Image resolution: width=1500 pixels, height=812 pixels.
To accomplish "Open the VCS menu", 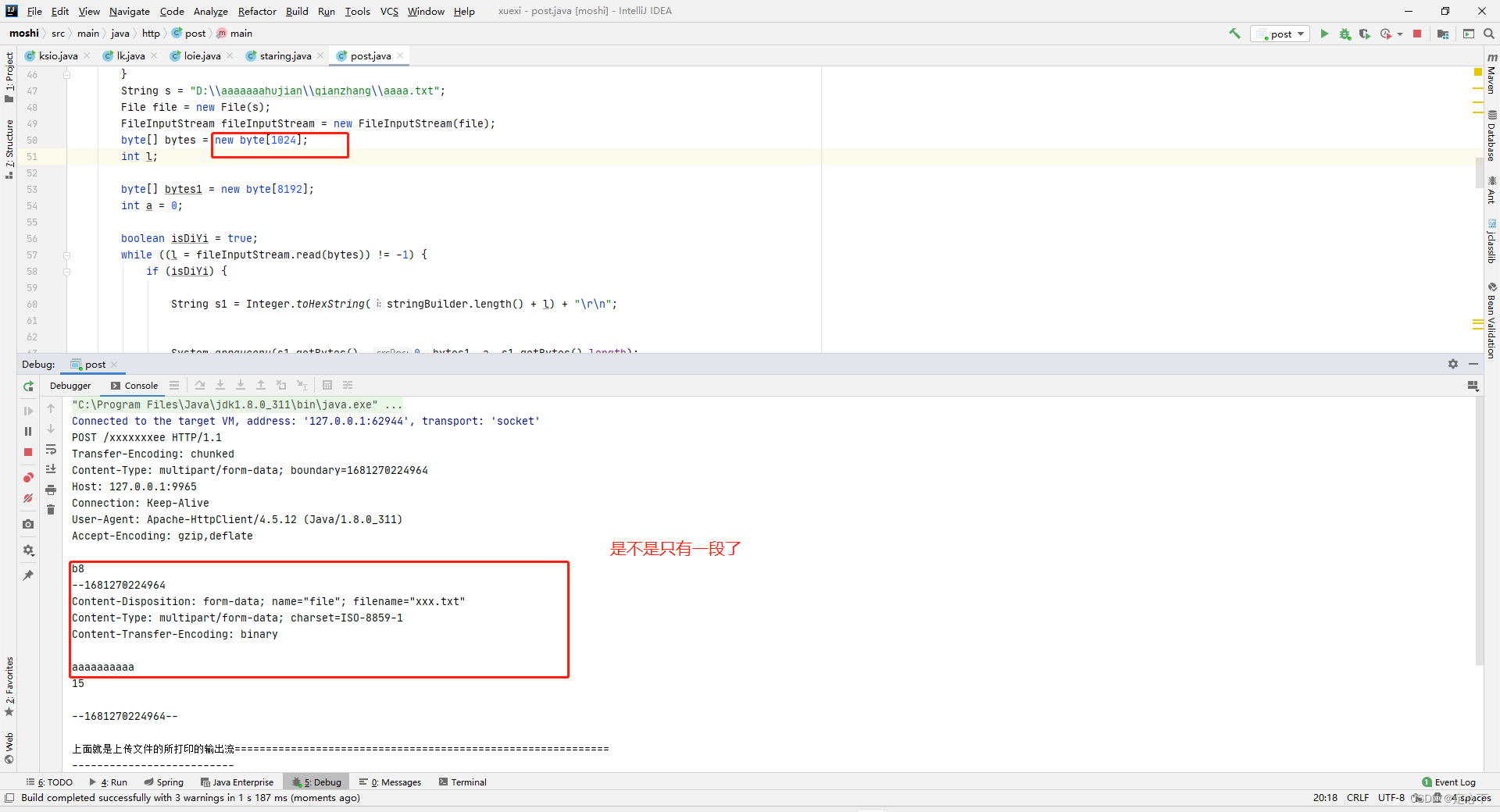I will pos(389,11).
